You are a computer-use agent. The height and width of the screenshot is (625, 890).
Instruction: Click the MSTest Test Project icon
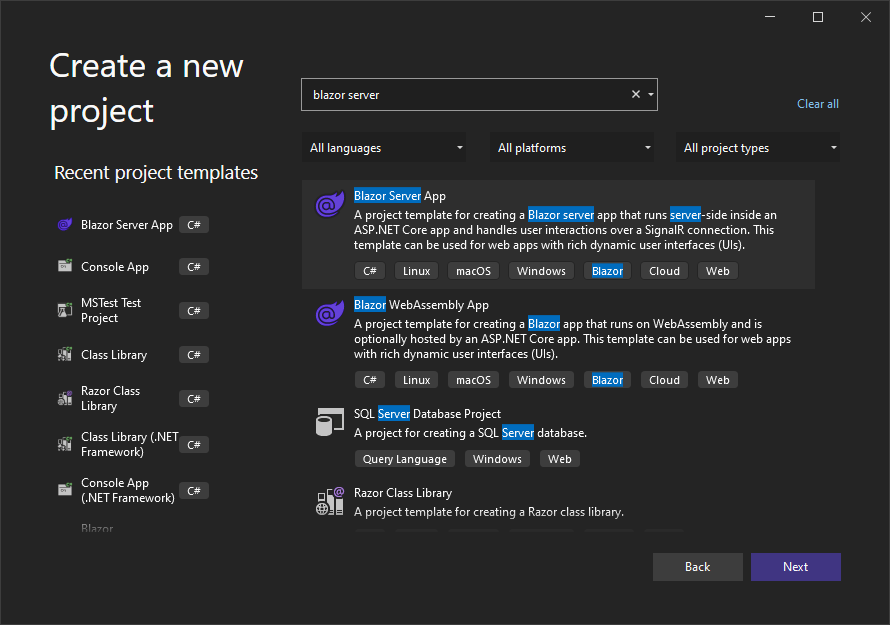65,310
